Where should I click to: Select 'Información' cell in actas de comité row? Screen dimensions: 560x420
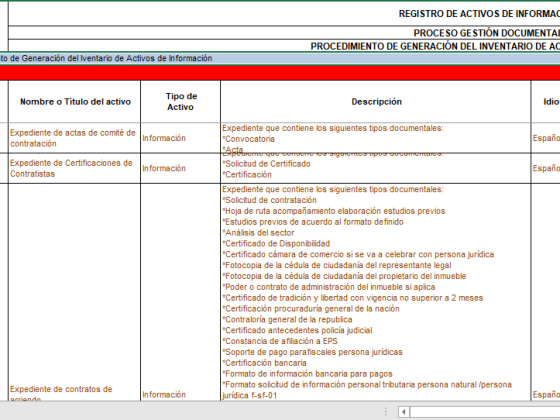(x=180, y=138)
